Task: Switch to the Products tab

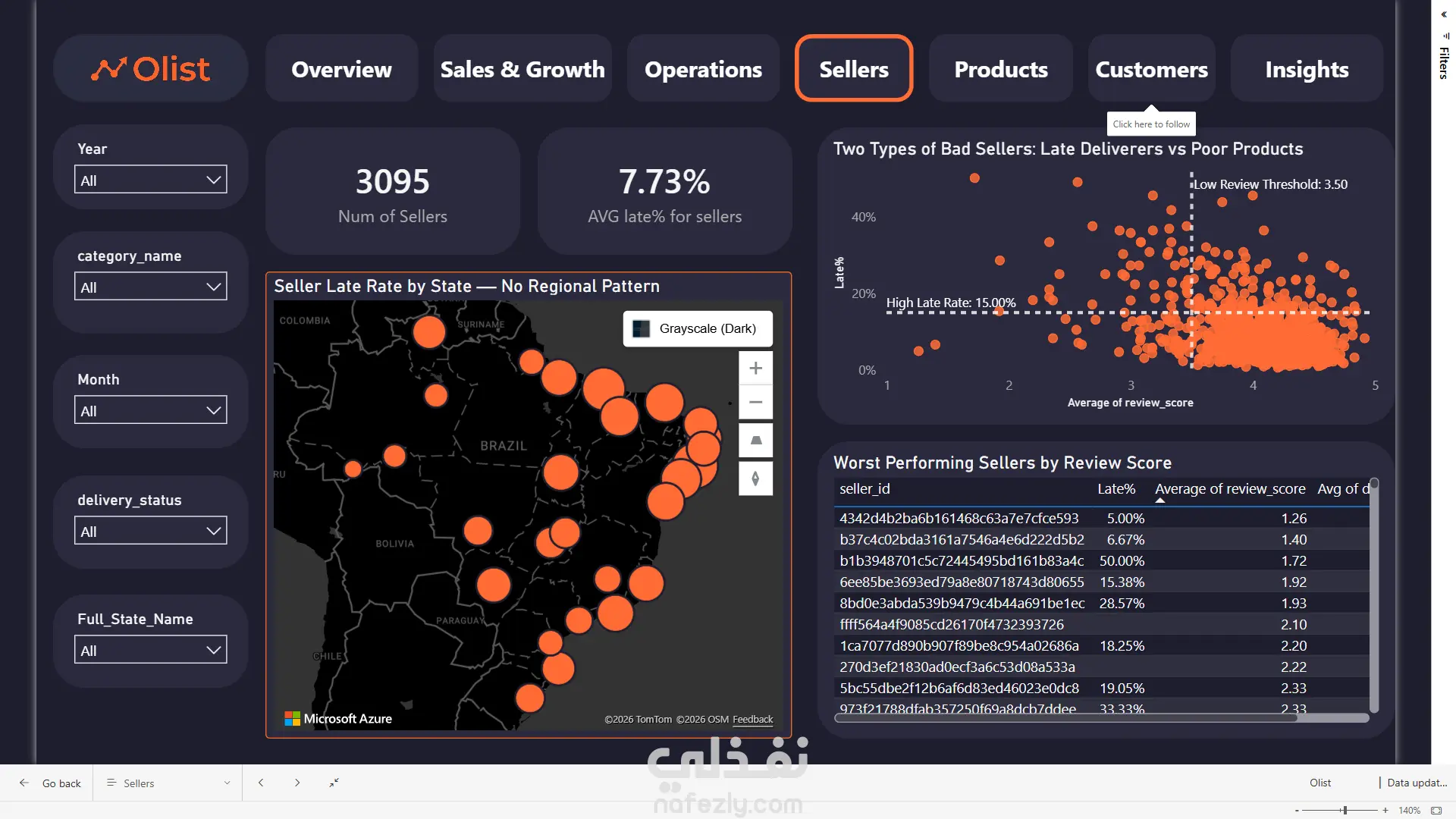Action: pos(1001,69)
